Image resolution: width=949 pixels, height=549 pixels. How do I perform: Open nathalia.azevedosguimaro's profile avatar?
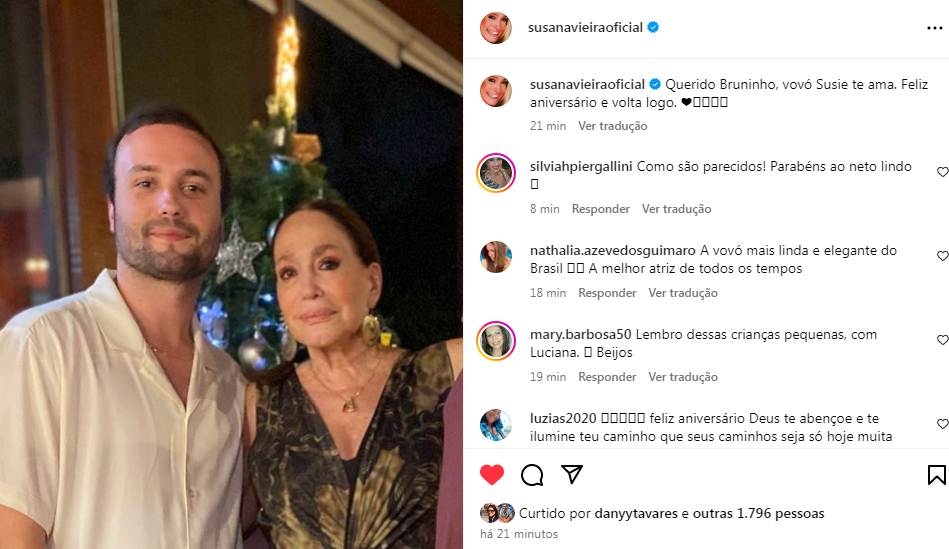(496, 257)
